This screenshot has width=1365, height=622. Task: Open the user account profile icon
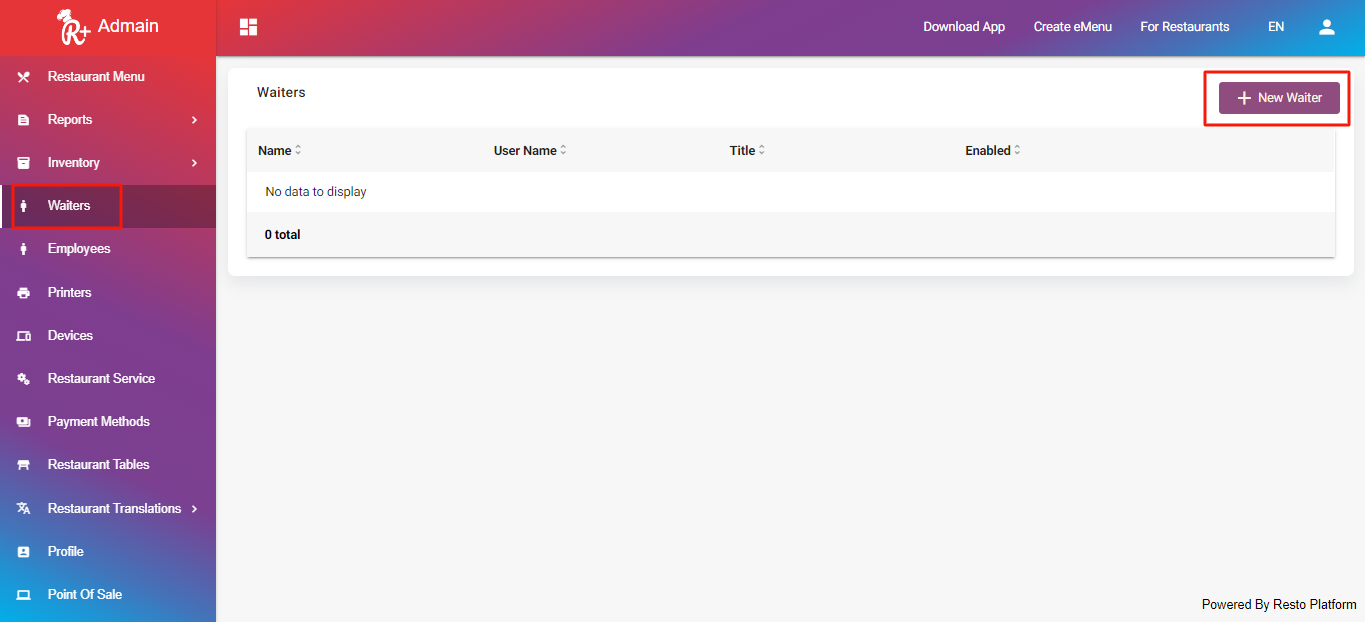[1327, 27]
